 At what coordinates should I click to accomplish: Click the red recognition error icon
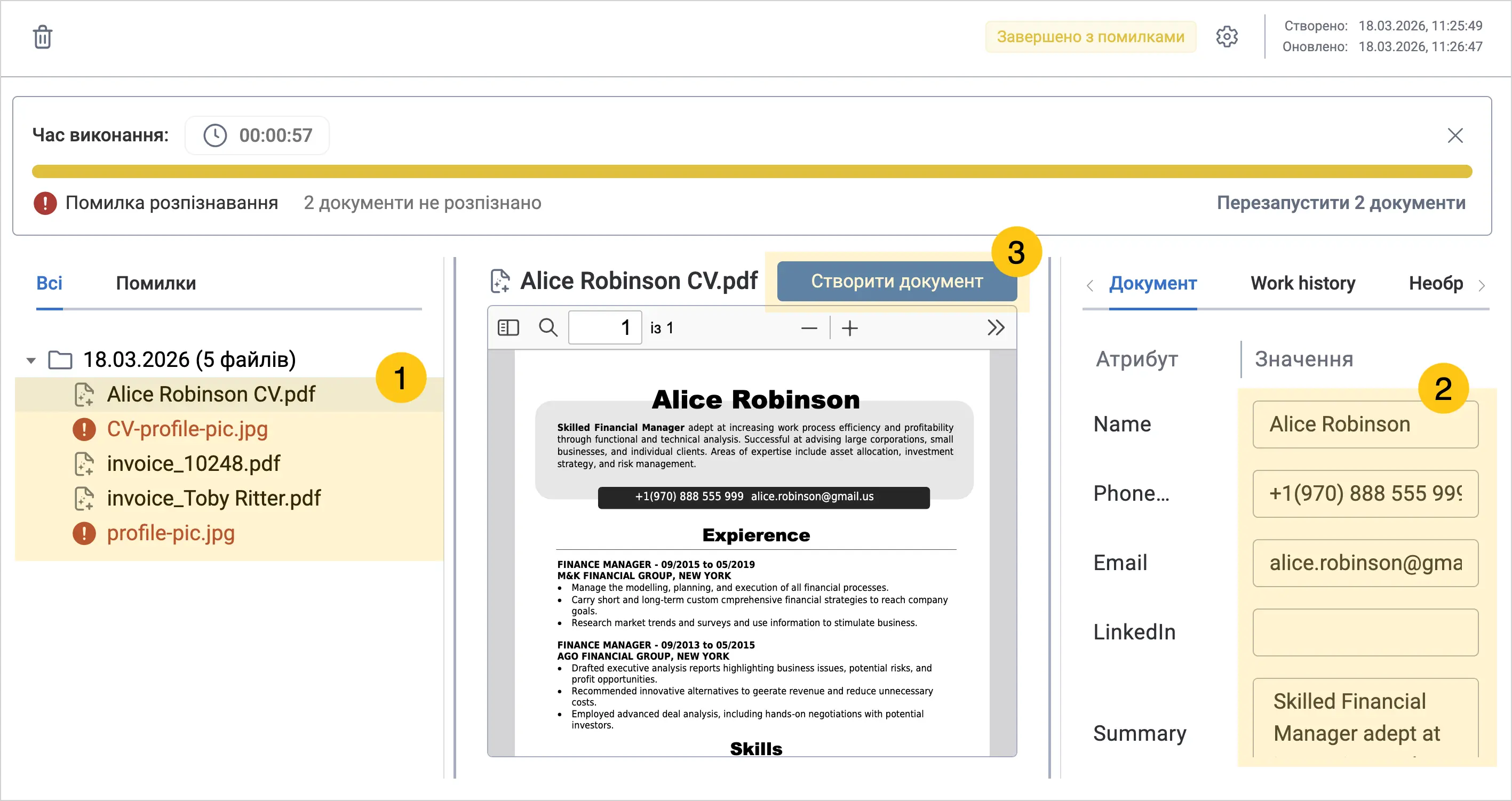(x=45, y=203)
